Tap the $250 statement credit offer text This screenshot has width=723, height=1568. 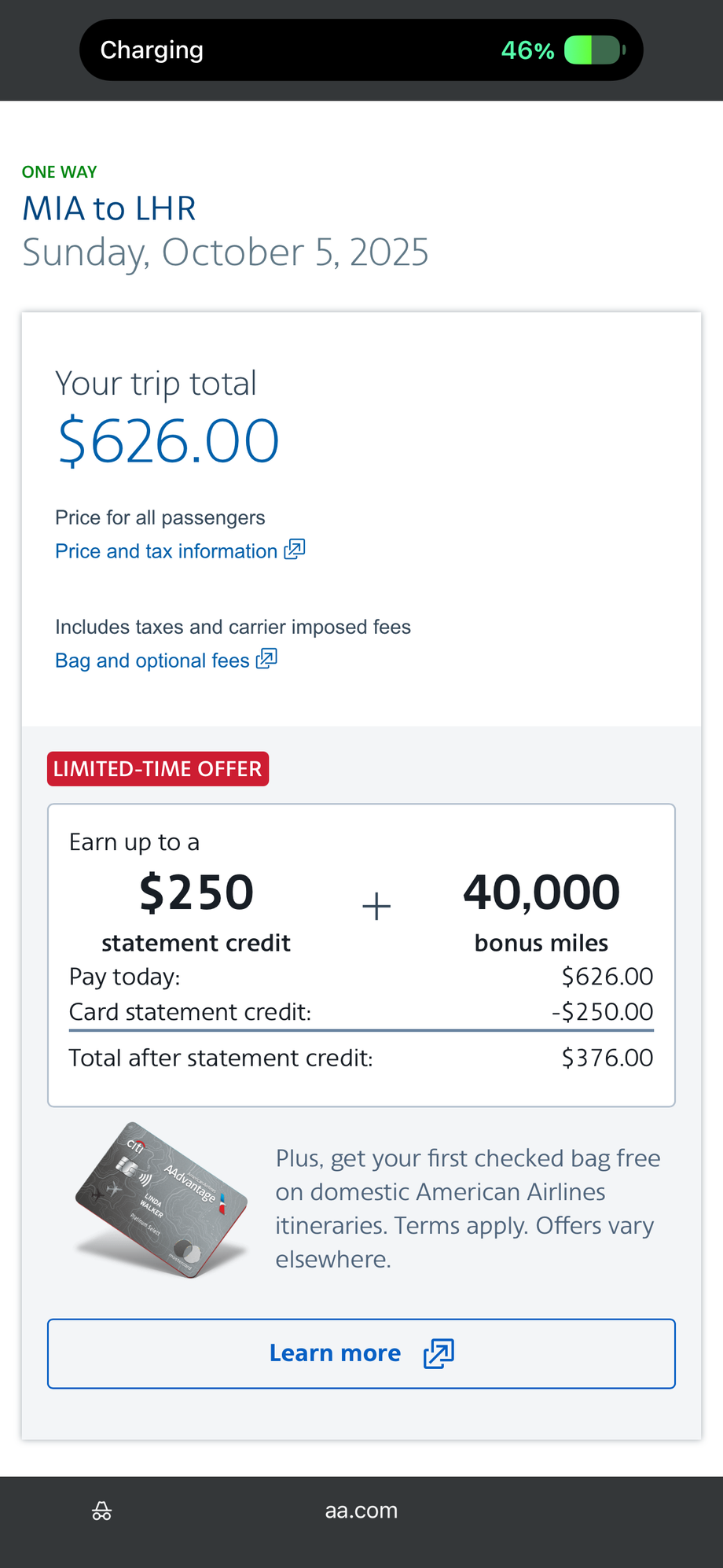pos(196,911)
